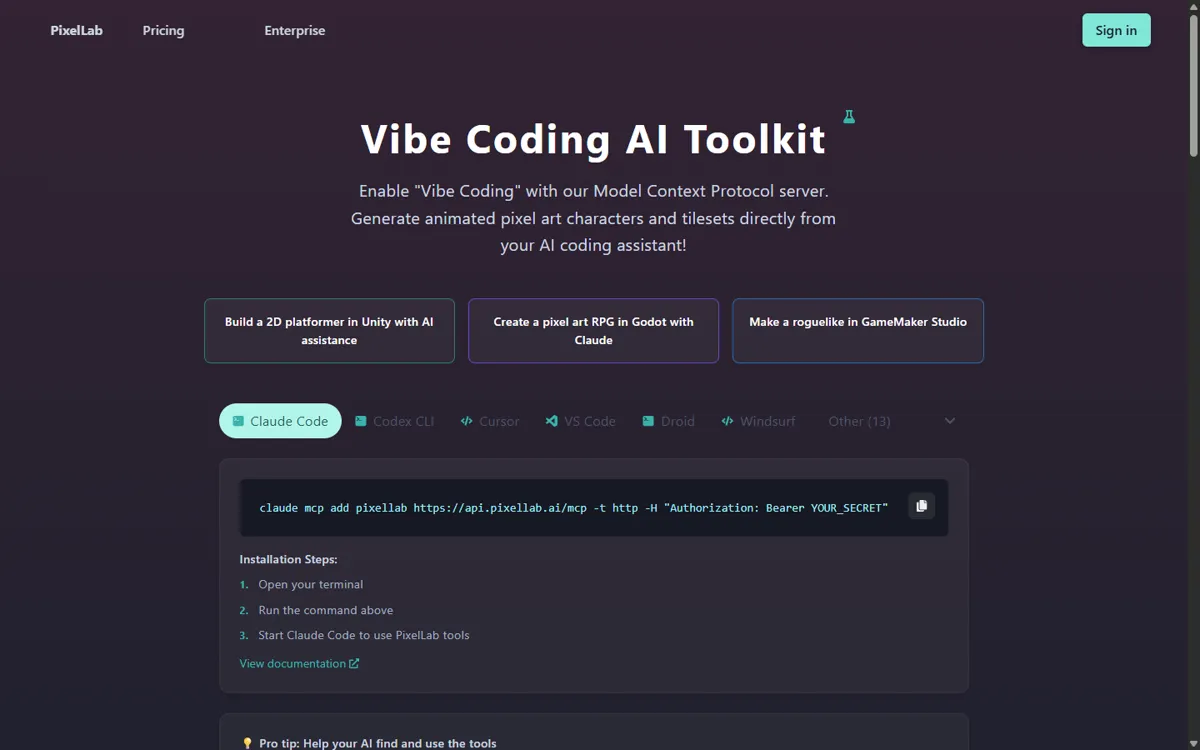This screenshot has width=1200, height=750.
Task: Click the 'Run the command above' step
Action: (x=325, y=610)
